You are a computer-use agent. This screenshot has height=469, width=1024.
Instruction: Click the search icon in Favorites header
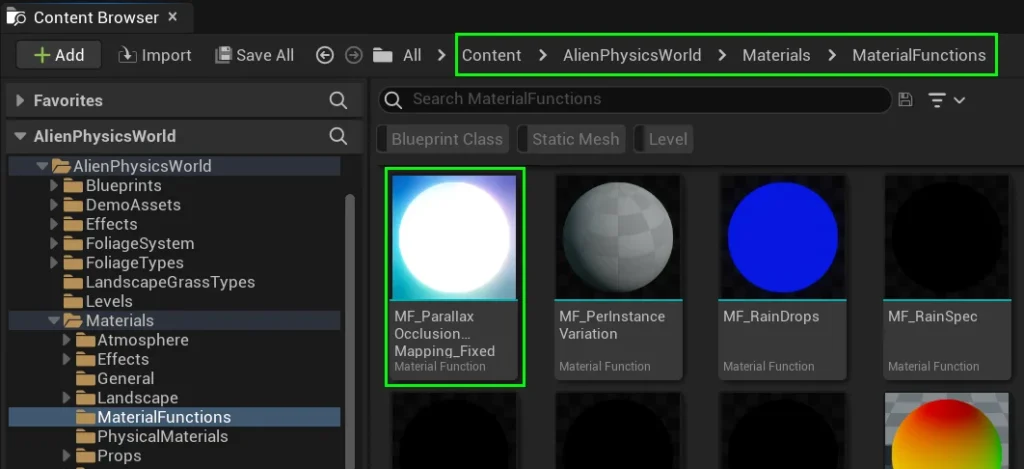pos(338,100)
